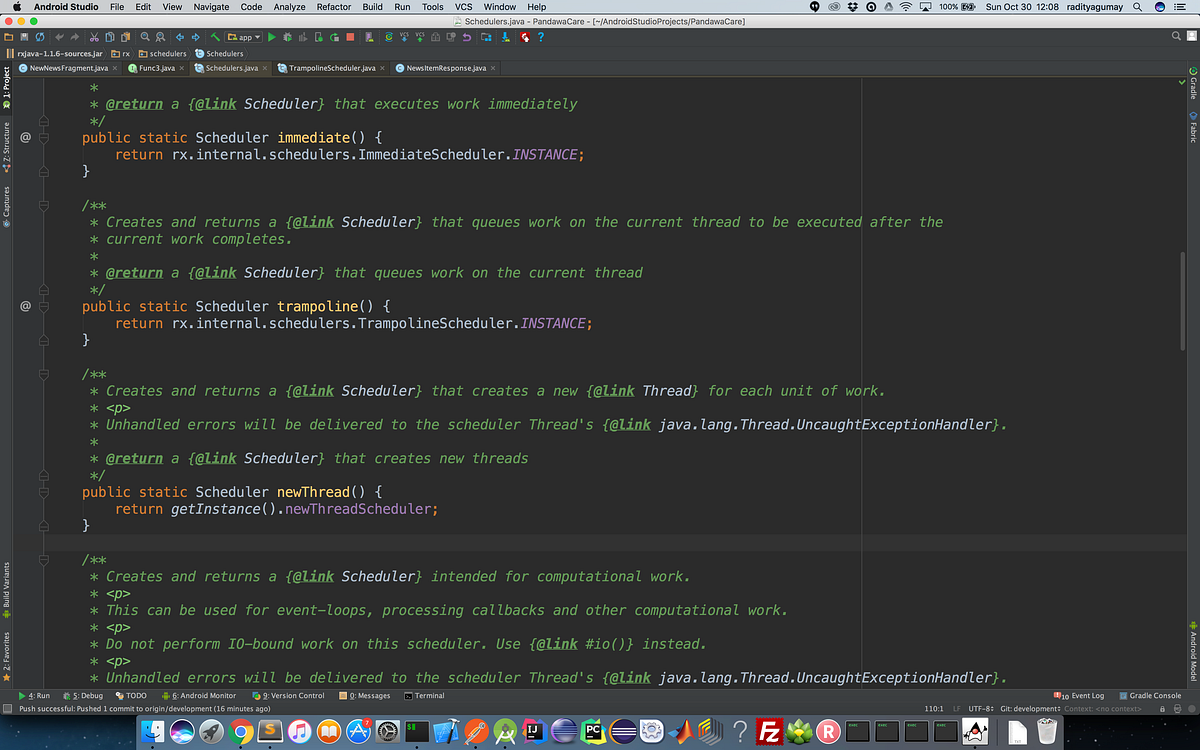Click the Save All toolbar icon

point(24,37)
